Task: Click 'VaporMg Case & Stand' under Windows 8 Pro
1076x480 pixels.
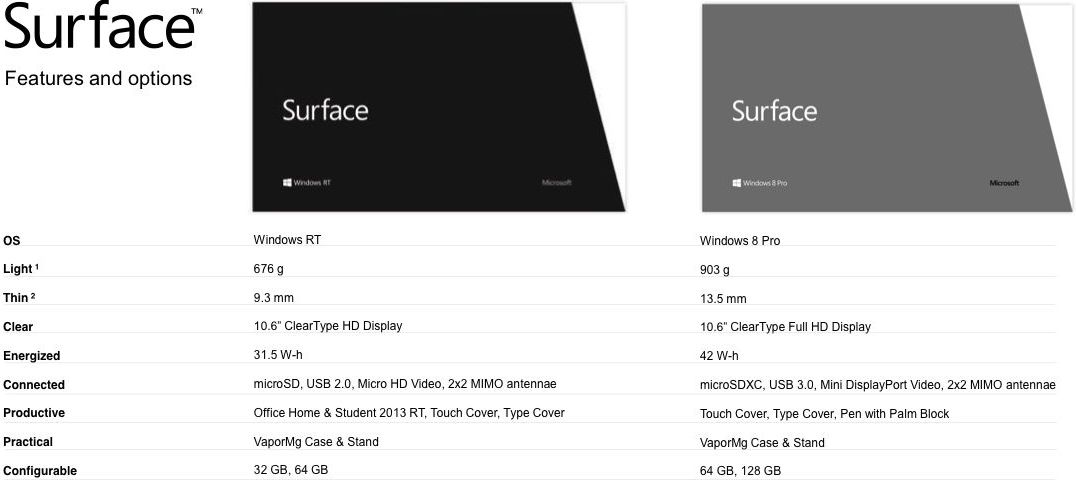Action: pyautogui.click(x=762, y=443)
